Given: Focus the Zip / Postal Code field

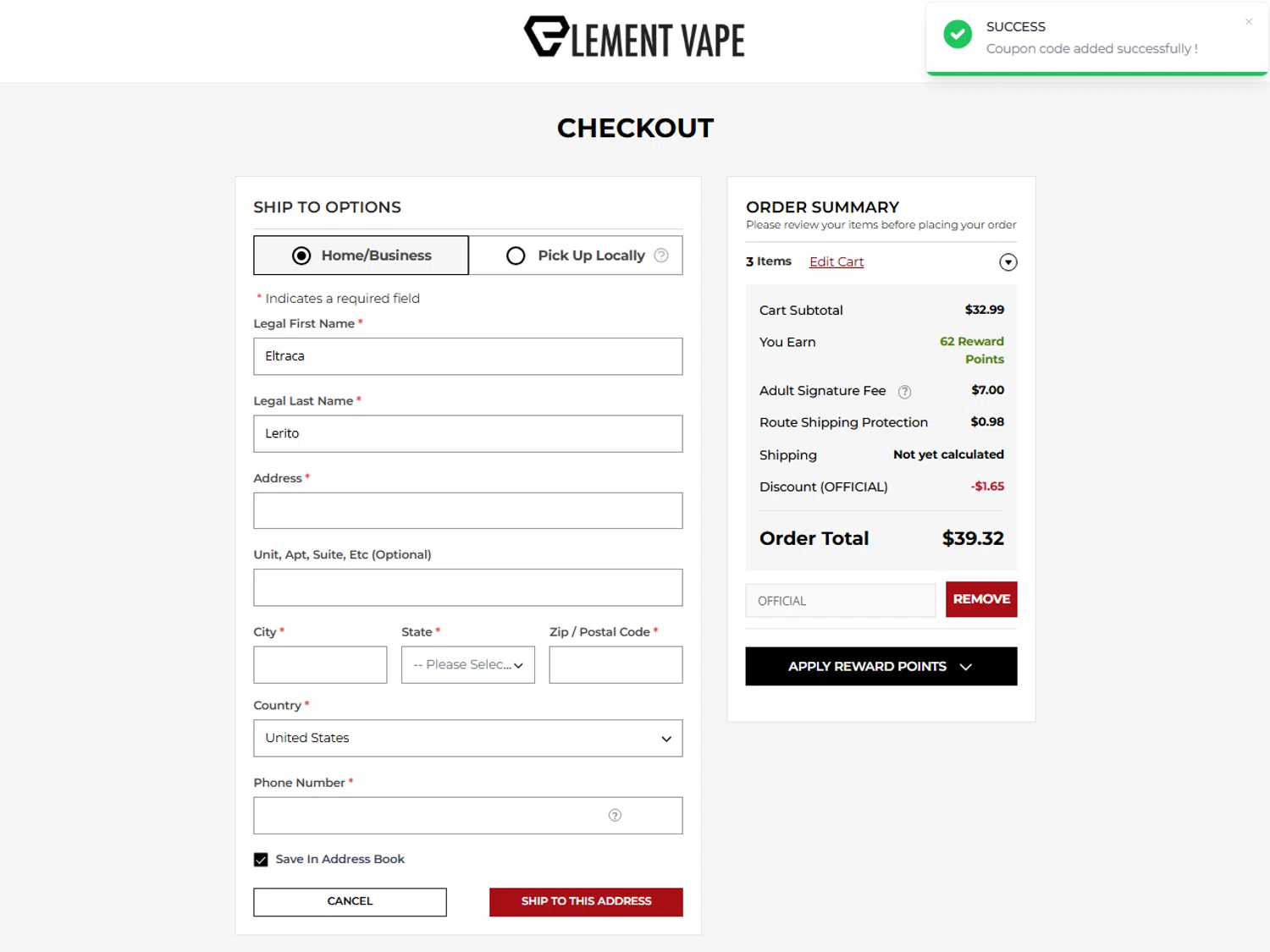Looking at the screenshot, I should pos(616,665).
